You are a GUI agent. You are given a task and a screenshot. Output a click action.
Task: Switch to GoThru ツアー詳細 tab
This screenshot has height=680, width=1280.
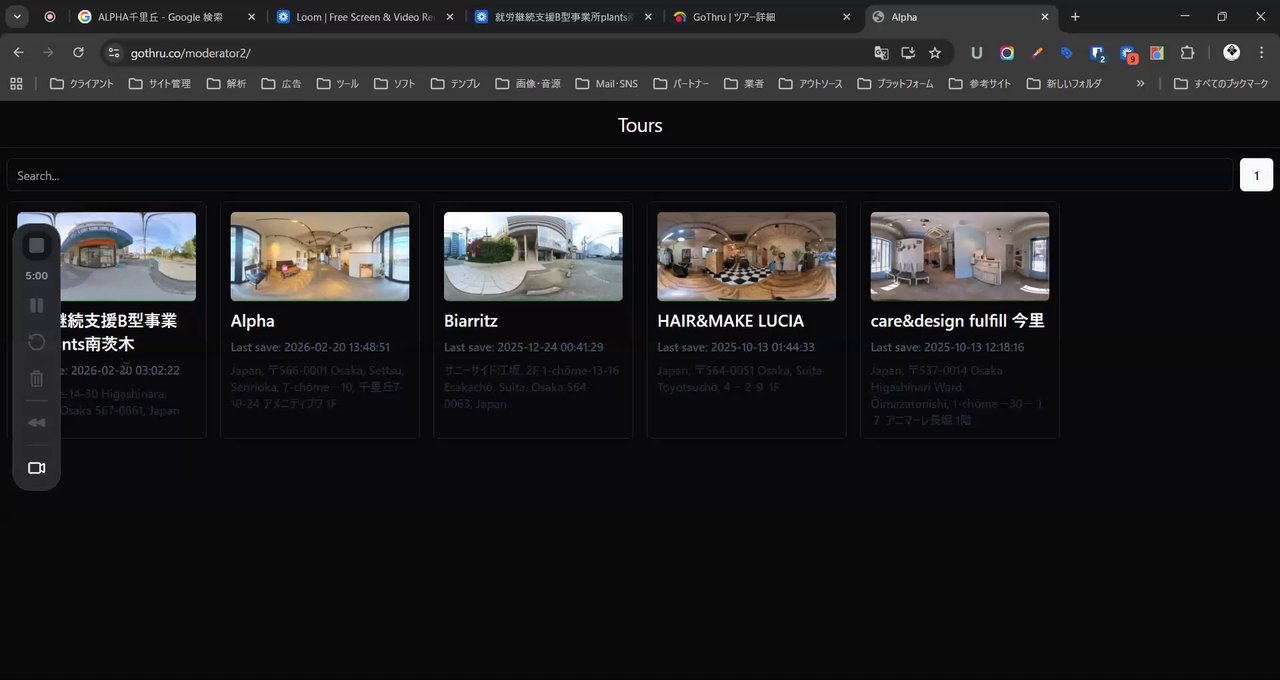click(x=763, y=17)
